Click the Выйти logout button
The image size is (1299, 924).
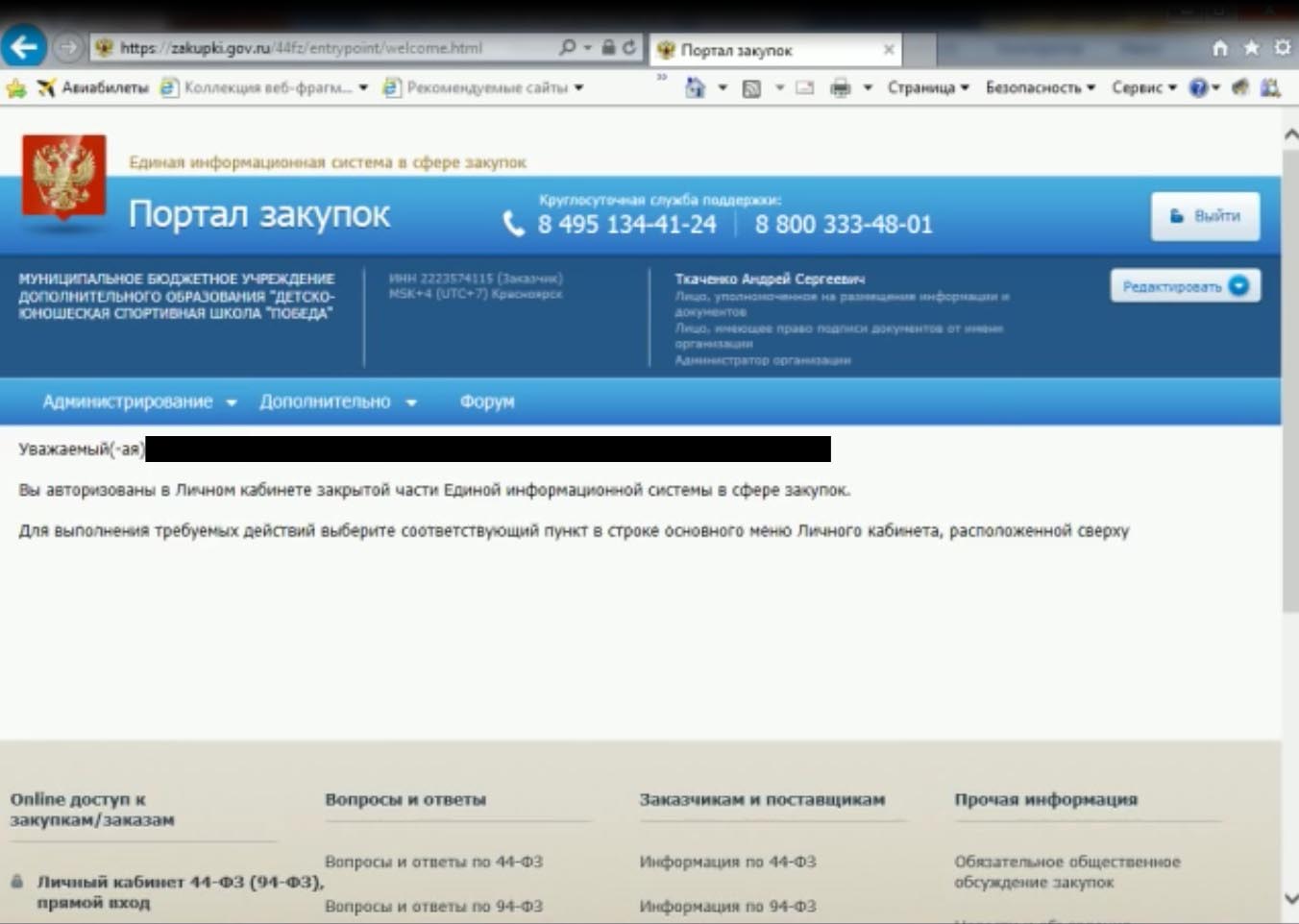pyautogui.click(x=1205, y=216)
